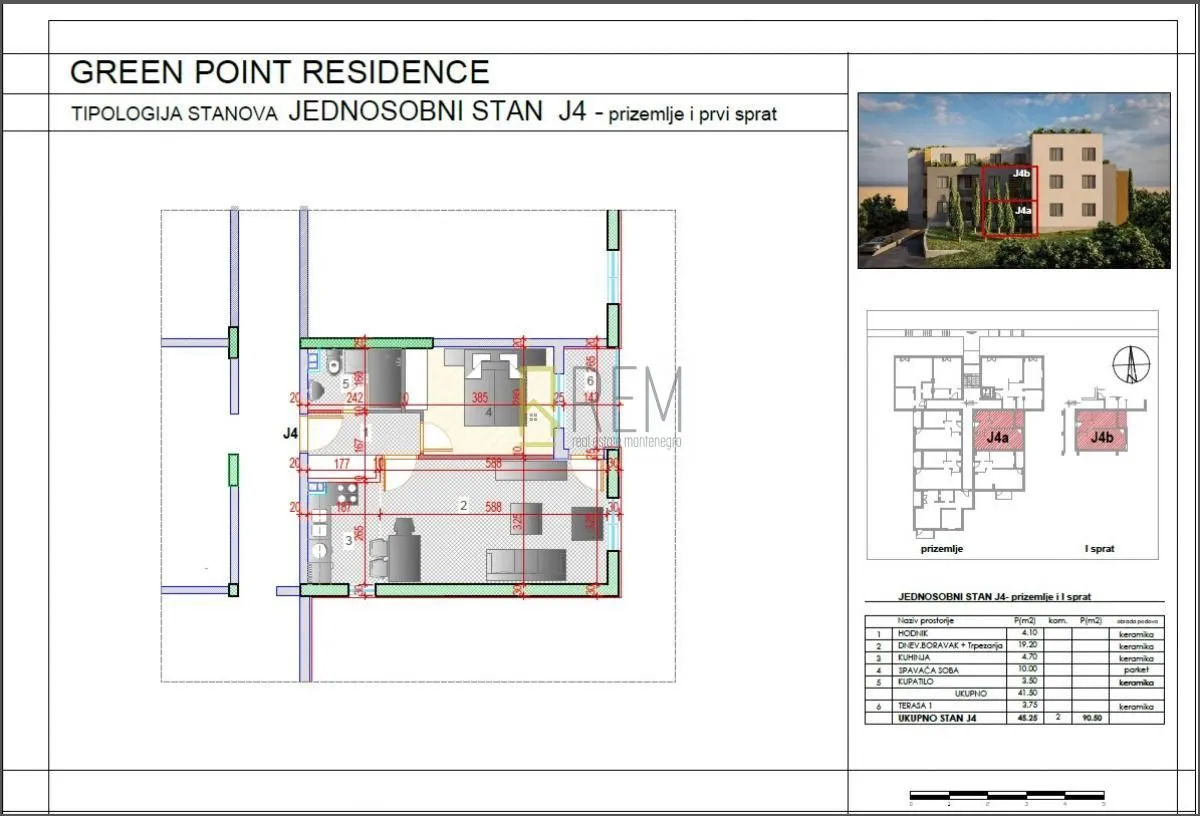The width and height of the screenshot is (1200, 816).
Task: Select the hatched J4a unit on the ground floor key plan
Action: 997,429
